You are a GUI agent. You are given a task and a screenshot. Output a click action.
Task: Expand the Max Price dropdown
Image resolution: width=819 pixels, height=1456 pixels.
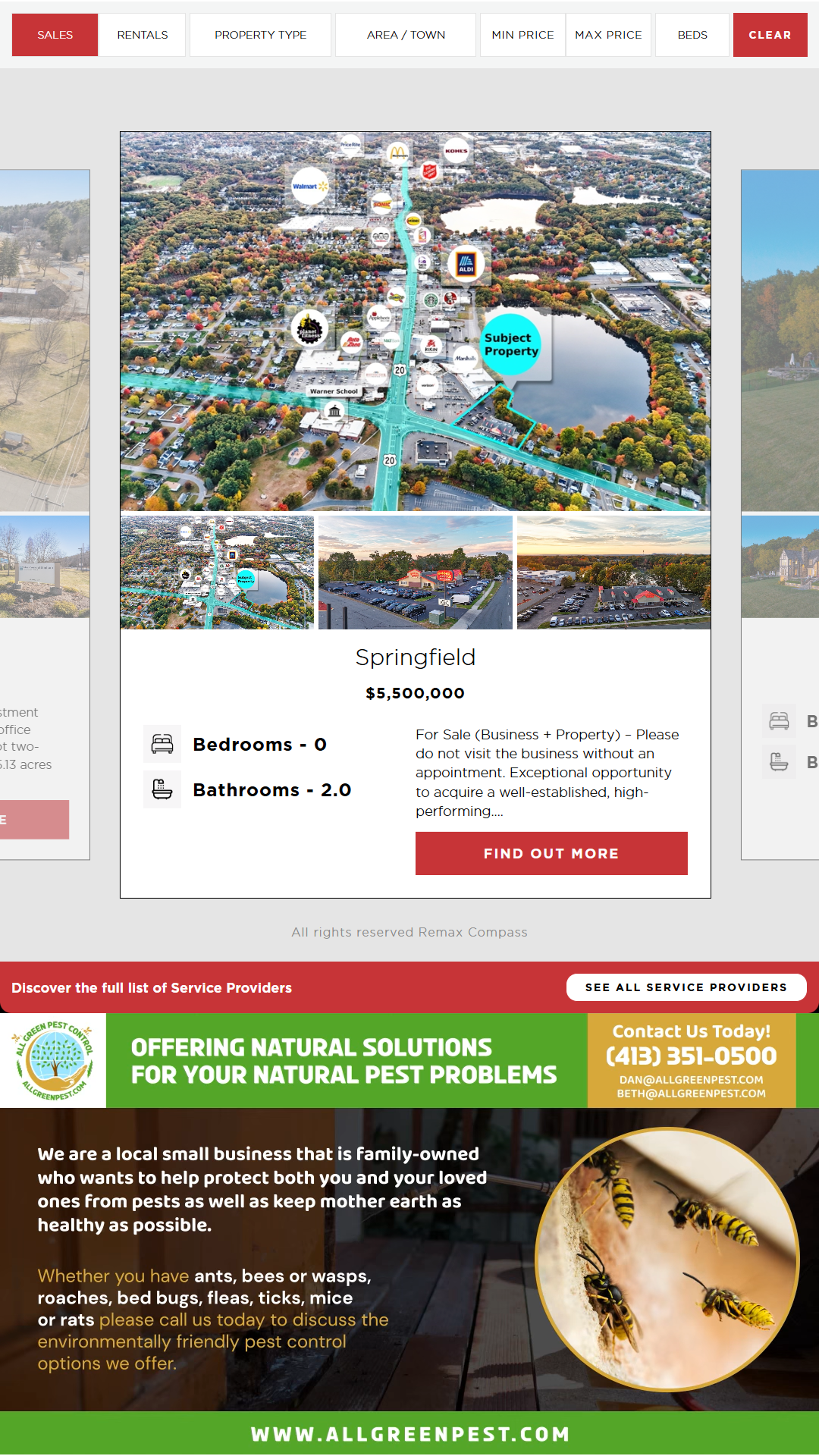608,35
